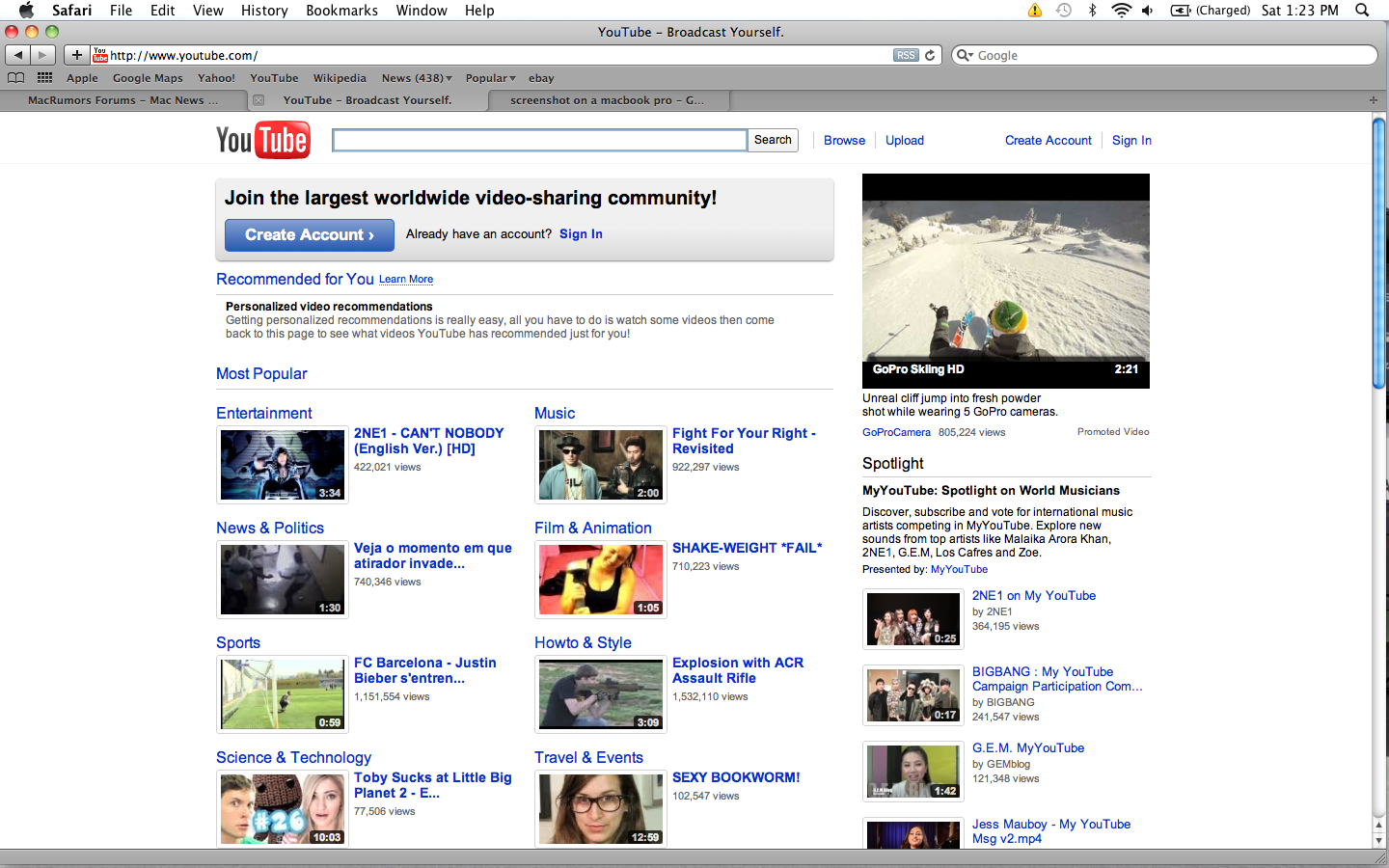The height and width of the screenshot is (868, 1389).
Task: Open Spotlight search magnifier in menu bar
Action: click(x=1362, y=10)
